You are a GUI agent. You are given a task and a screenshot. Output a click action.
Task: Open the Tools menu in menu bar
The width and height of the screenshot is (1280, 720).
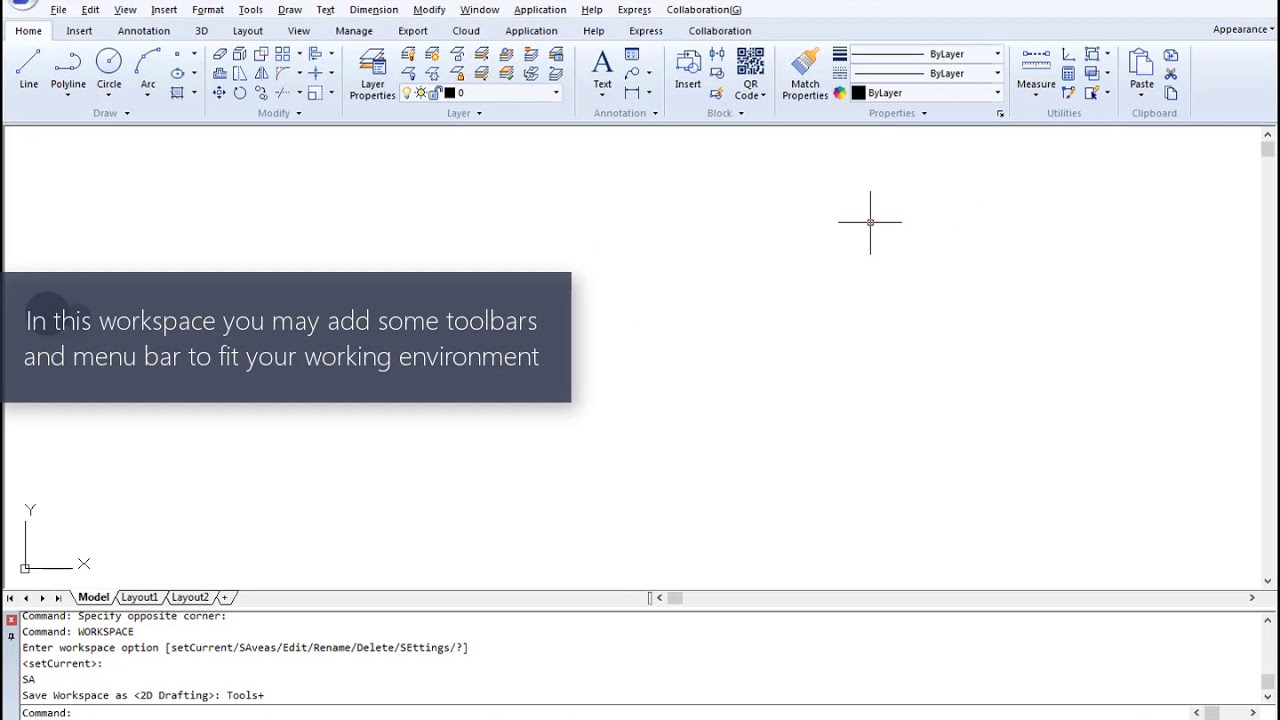tap(251, 10)
